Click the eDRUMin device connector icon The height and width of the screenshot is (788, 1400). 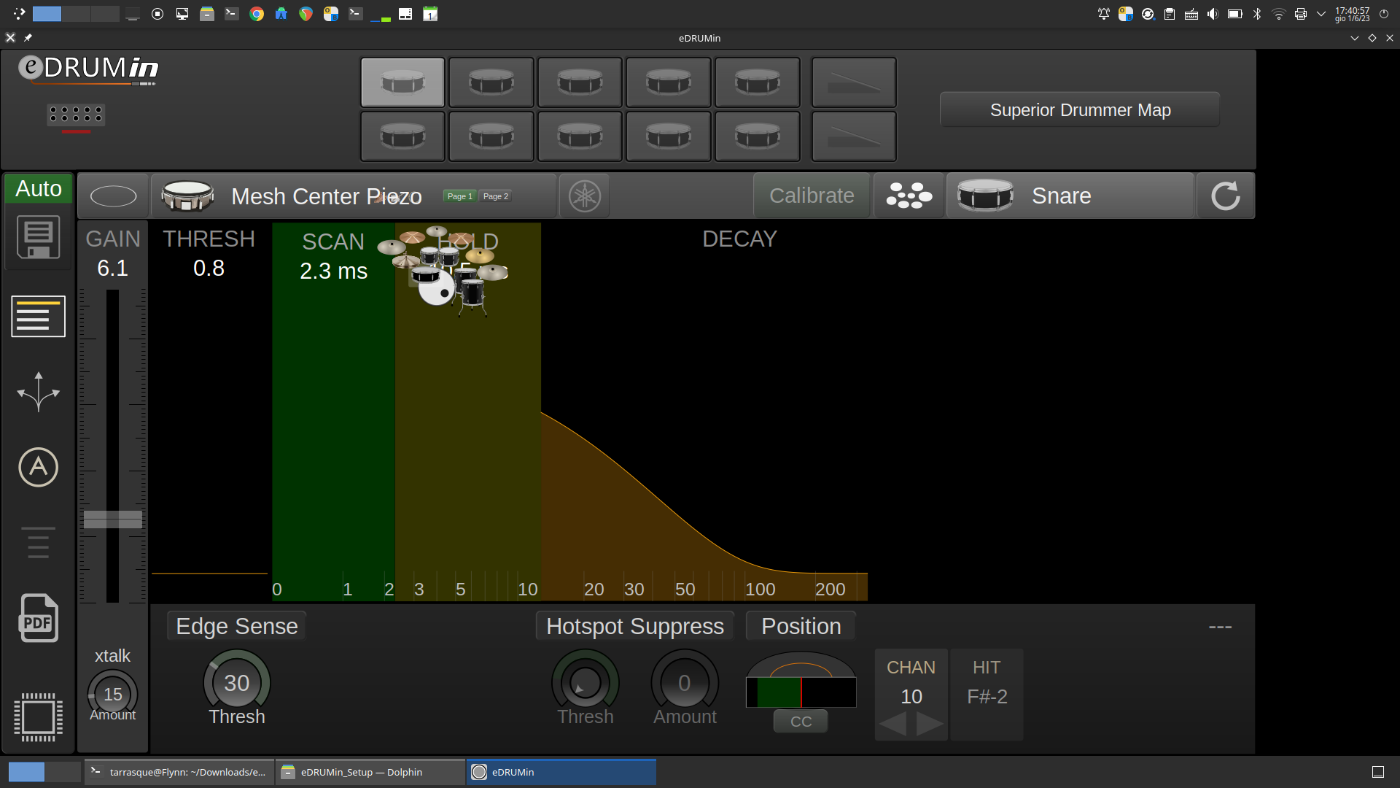click(x=76, y=116)
